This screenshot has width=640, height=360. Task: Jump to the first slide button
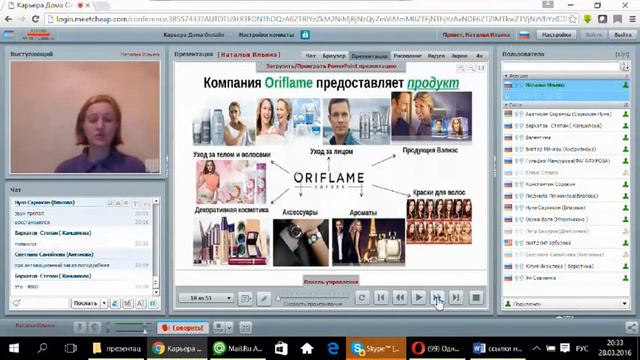[x=381, y=298]
